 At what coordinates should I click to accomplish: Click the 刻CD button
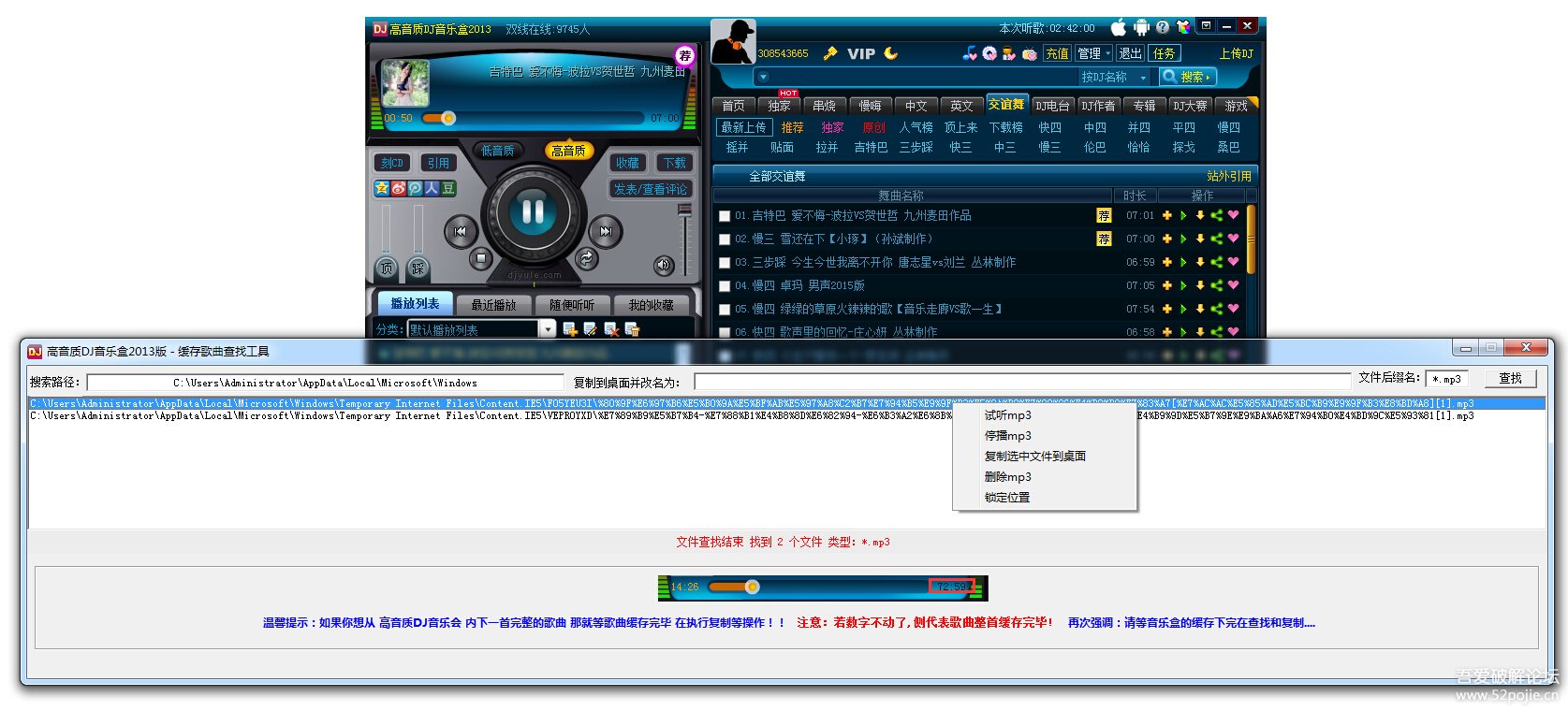[391, 163]
